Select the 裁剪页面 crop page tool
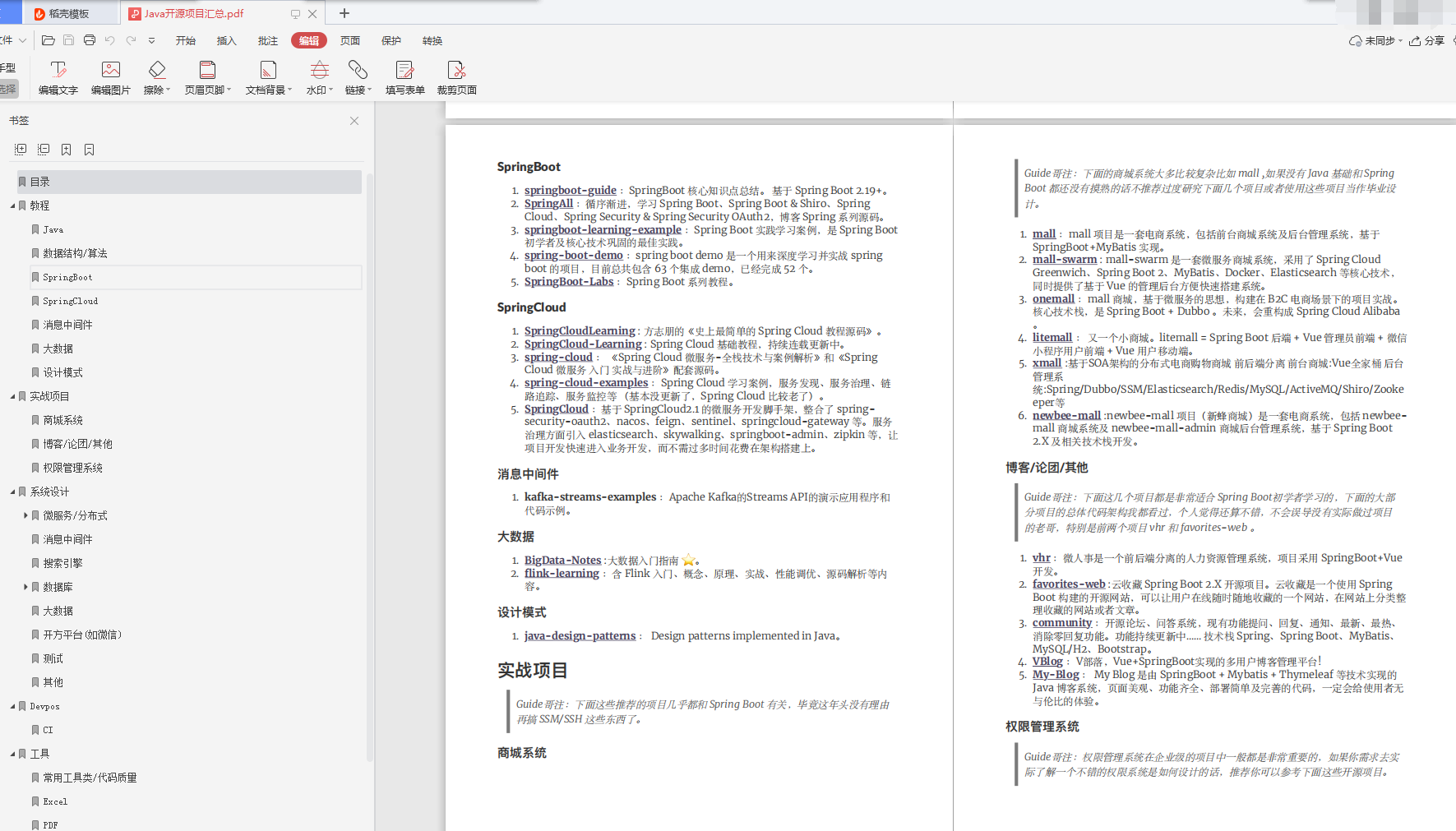The height and width of the screenshot is (831, 1456). pyautogui.click(x=456, y=78)
